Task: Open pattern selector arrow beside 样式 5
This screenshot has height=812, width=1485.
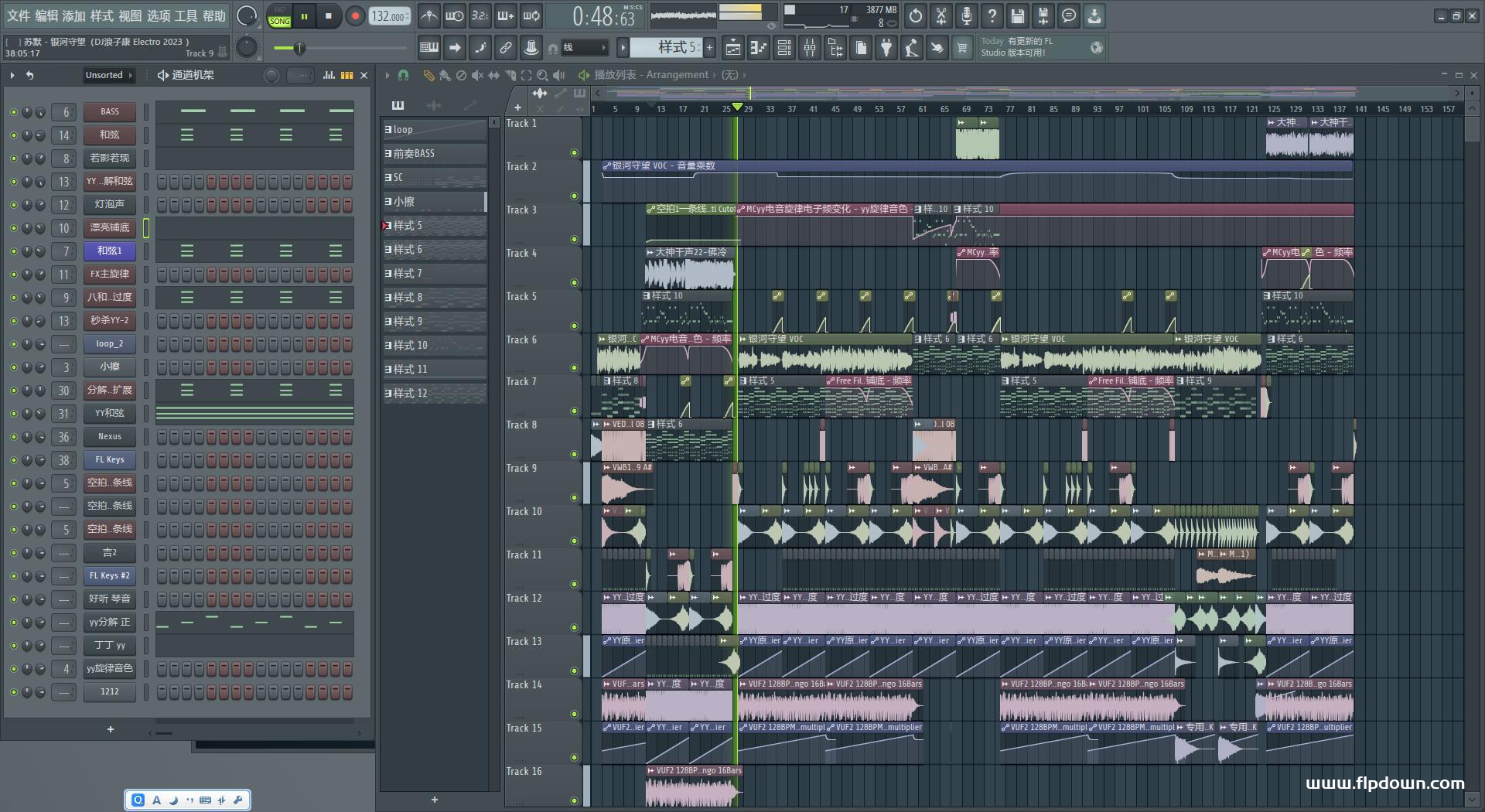Action: pos(623,48)
